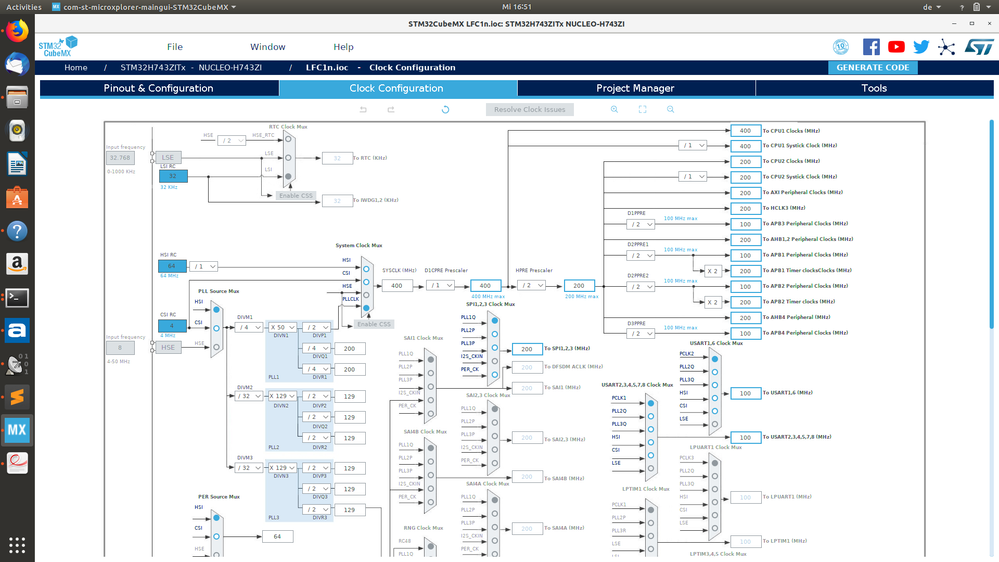
Task: Open the DIVP1 /2 dropdown
Action: 317,328
